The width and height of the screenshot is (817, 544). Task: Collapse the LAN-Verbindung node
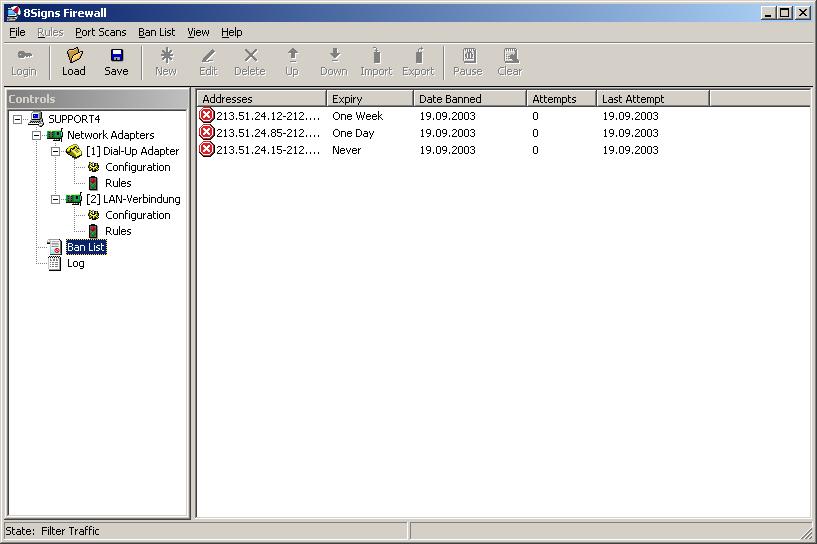(56, 199)
